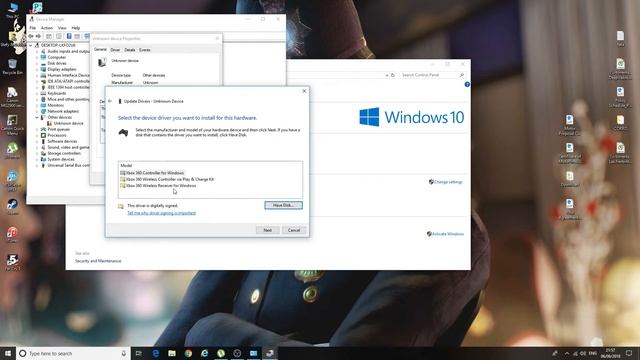
Task: Click the show/hide console tree toolbar icon
Action: 49,36
